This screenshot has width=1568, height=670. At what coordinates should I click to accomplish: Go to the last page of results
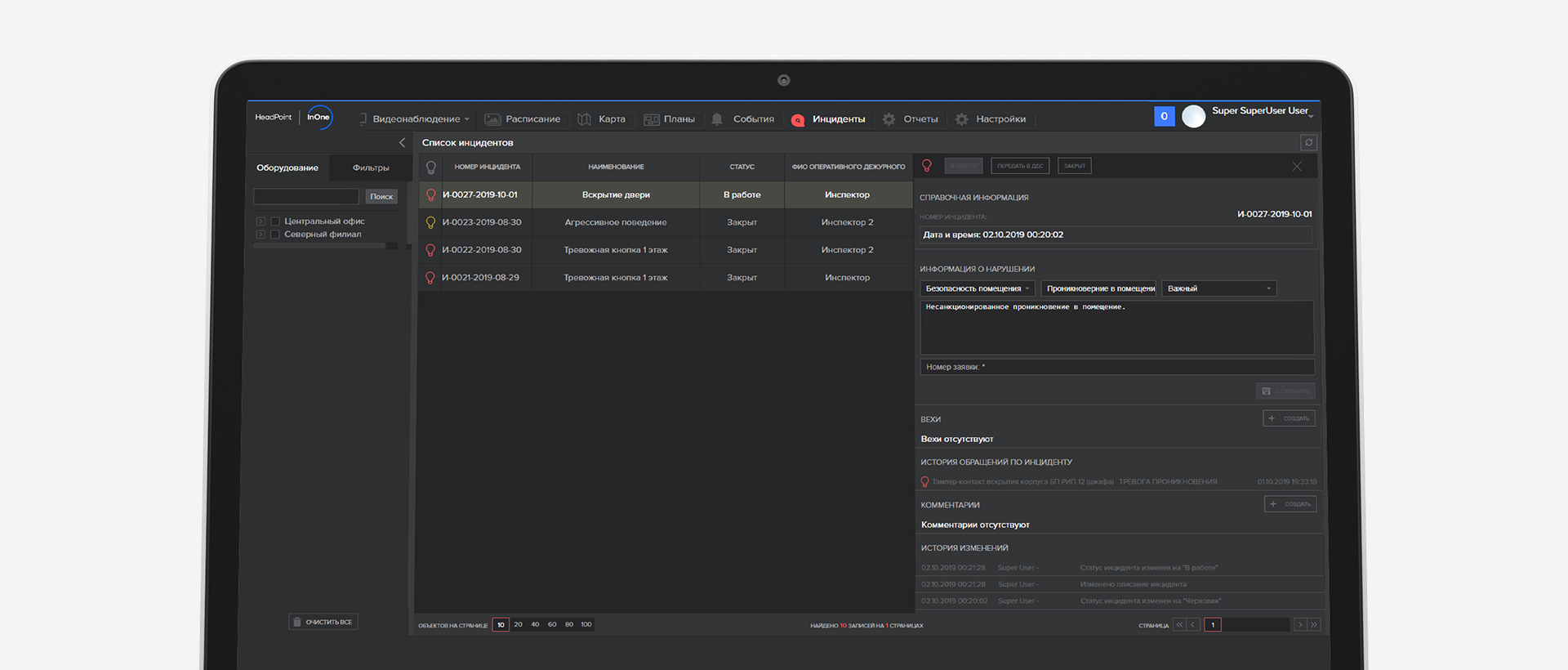[x=1314, y=625]
